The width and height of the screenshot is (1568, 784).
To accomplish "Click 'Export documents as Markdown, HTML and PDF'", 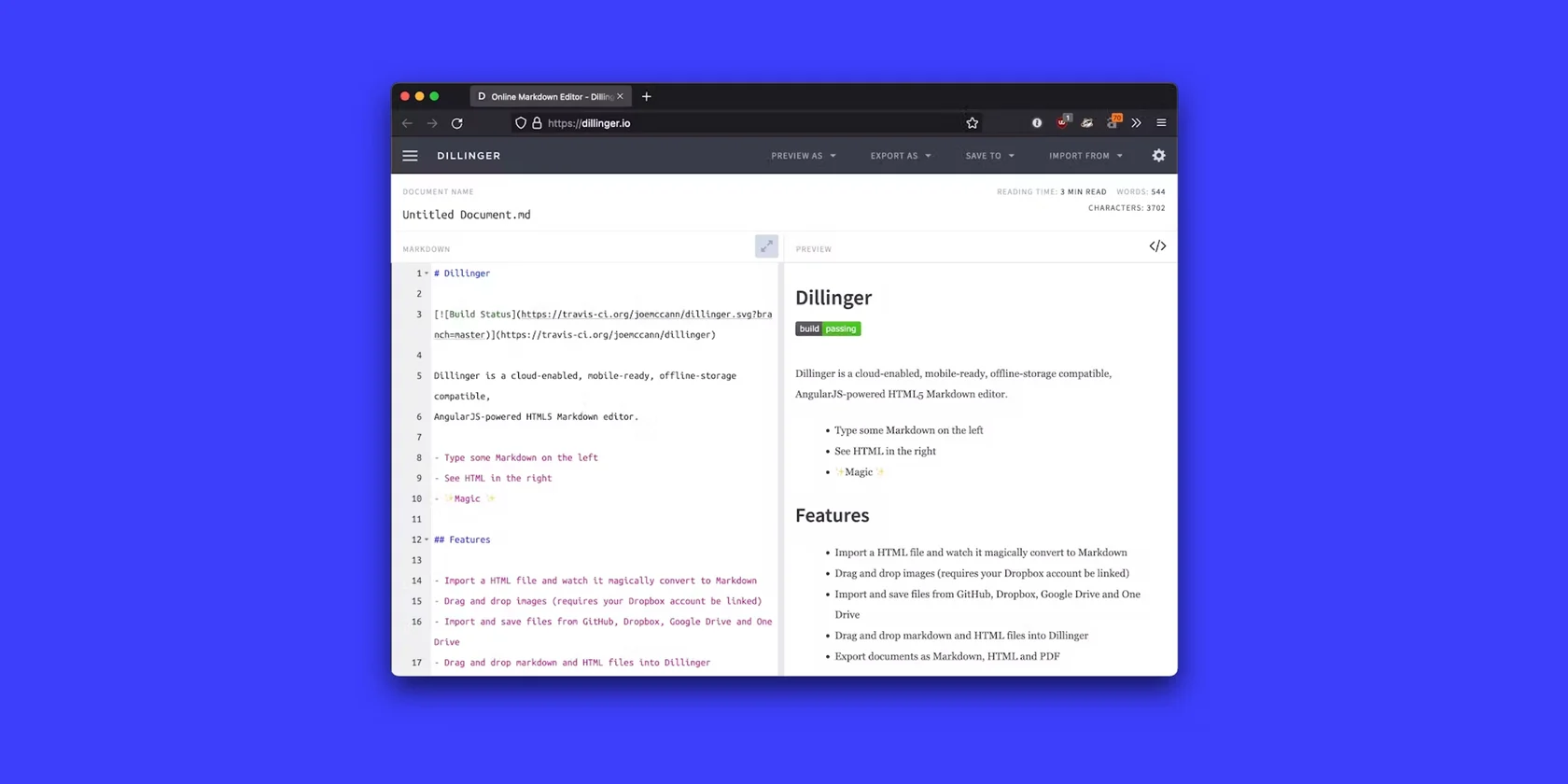I will 947,656.
